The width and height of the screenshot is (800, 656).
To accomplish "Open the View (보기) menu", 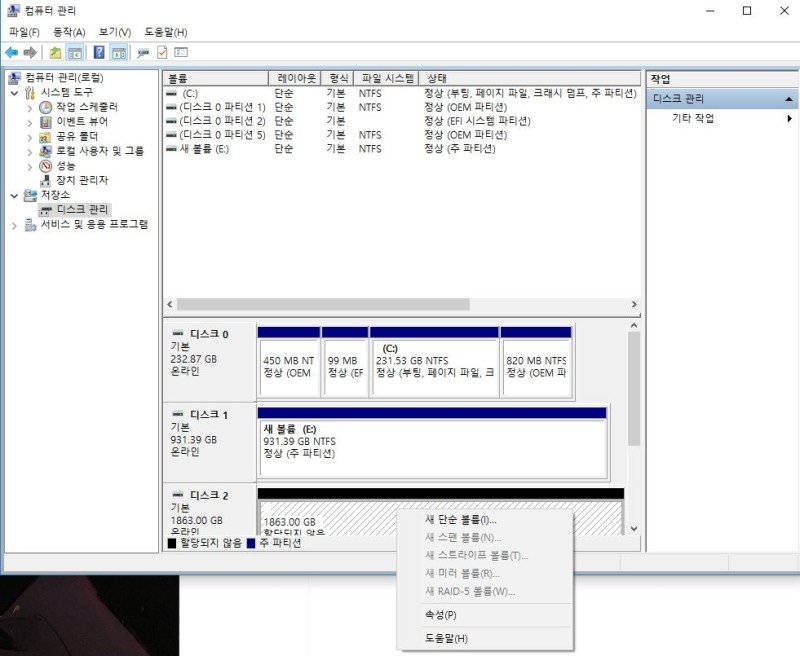I will 114,32.
